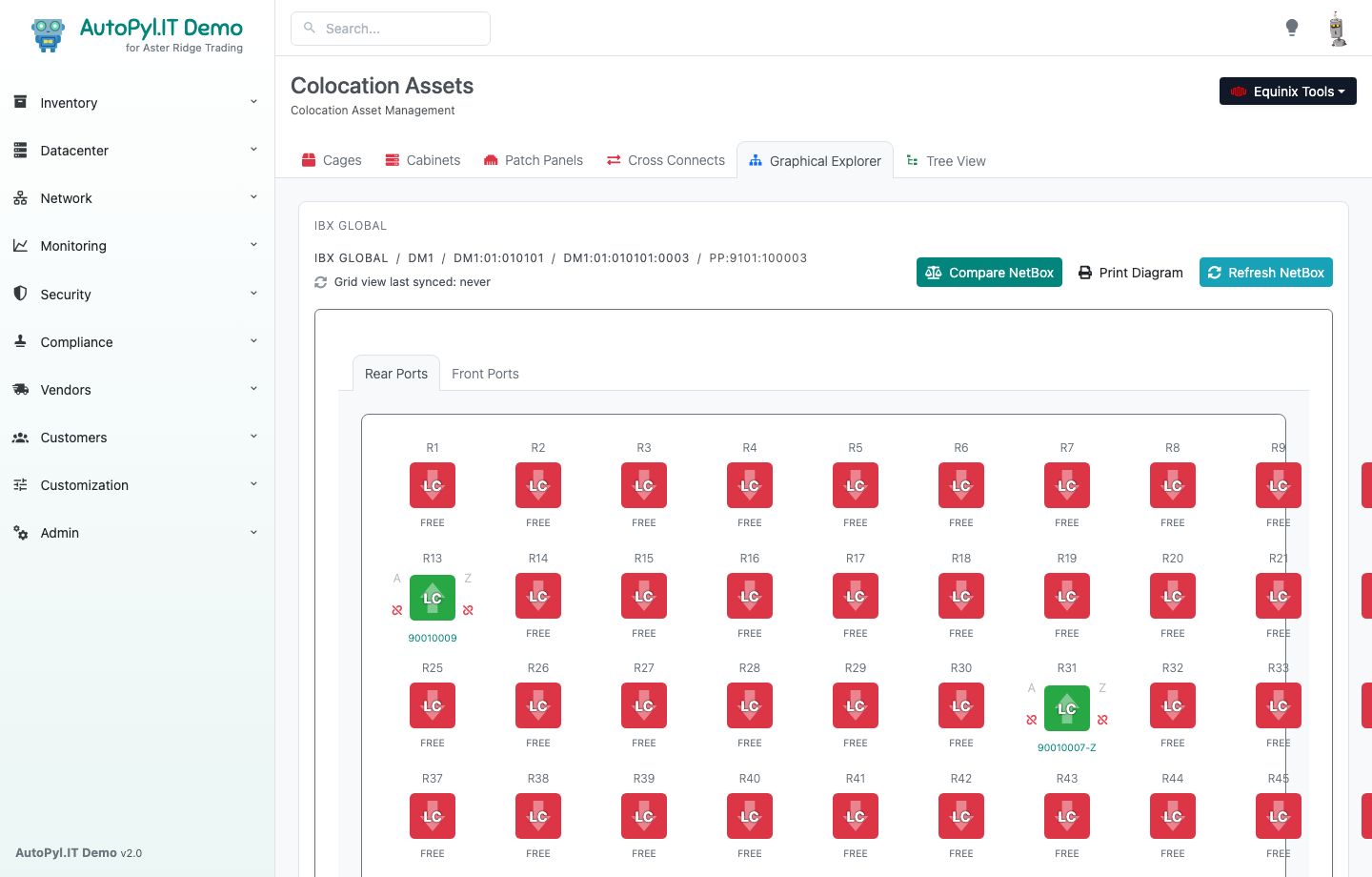The image size is (1372, 877).
Task: Click the R8 port LC icon
Action: tap(1173, 485)
